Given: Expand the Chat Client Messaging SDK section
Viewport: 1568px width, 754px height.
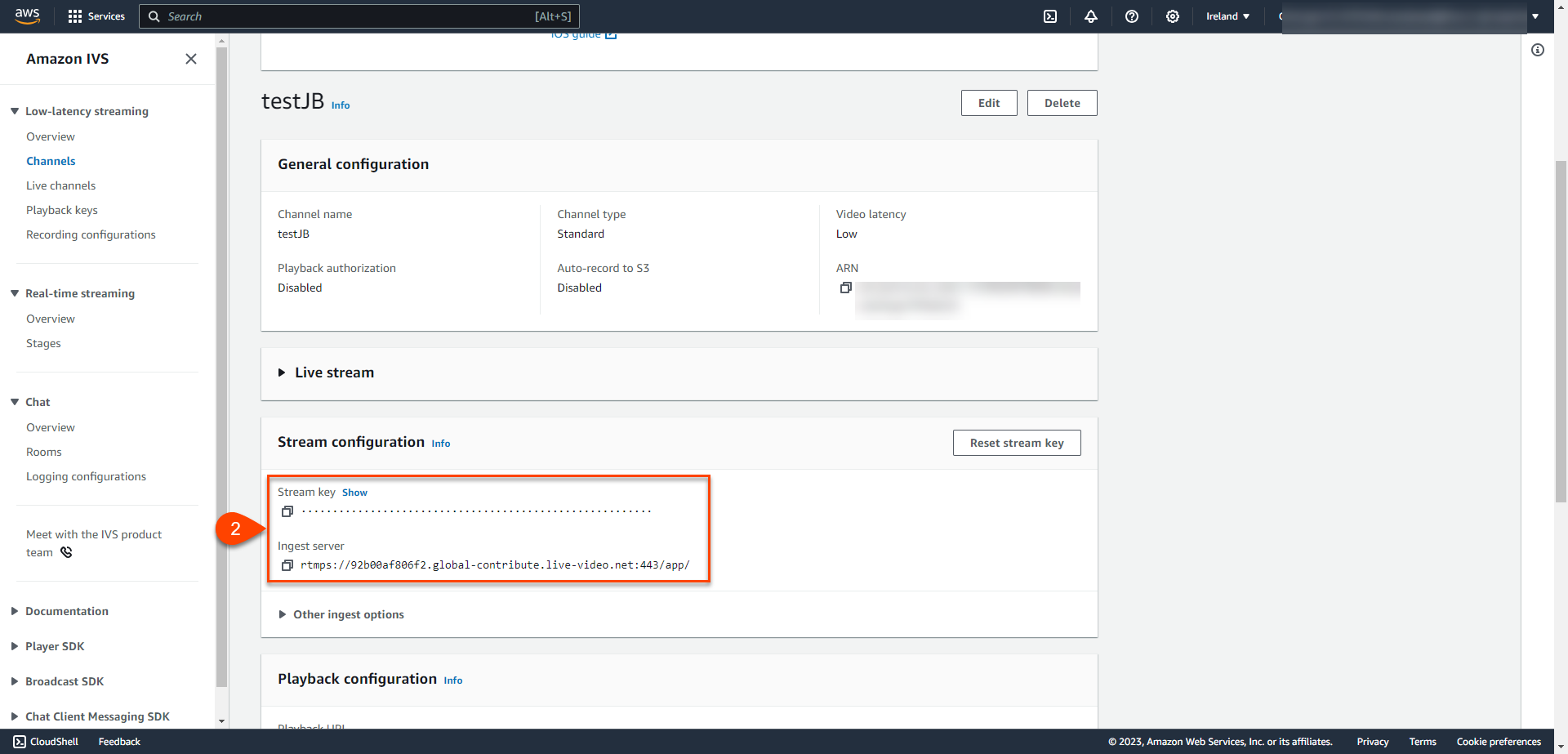Looking at the screenshot, I should coord(15,716).
